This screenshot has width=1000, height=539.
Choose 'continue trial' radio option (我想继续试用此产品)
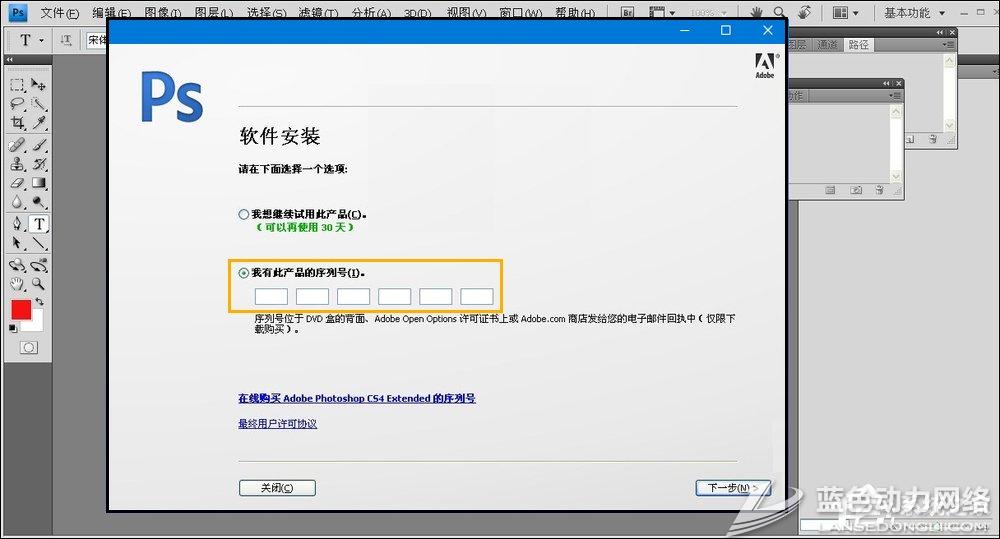coord(244,214)
